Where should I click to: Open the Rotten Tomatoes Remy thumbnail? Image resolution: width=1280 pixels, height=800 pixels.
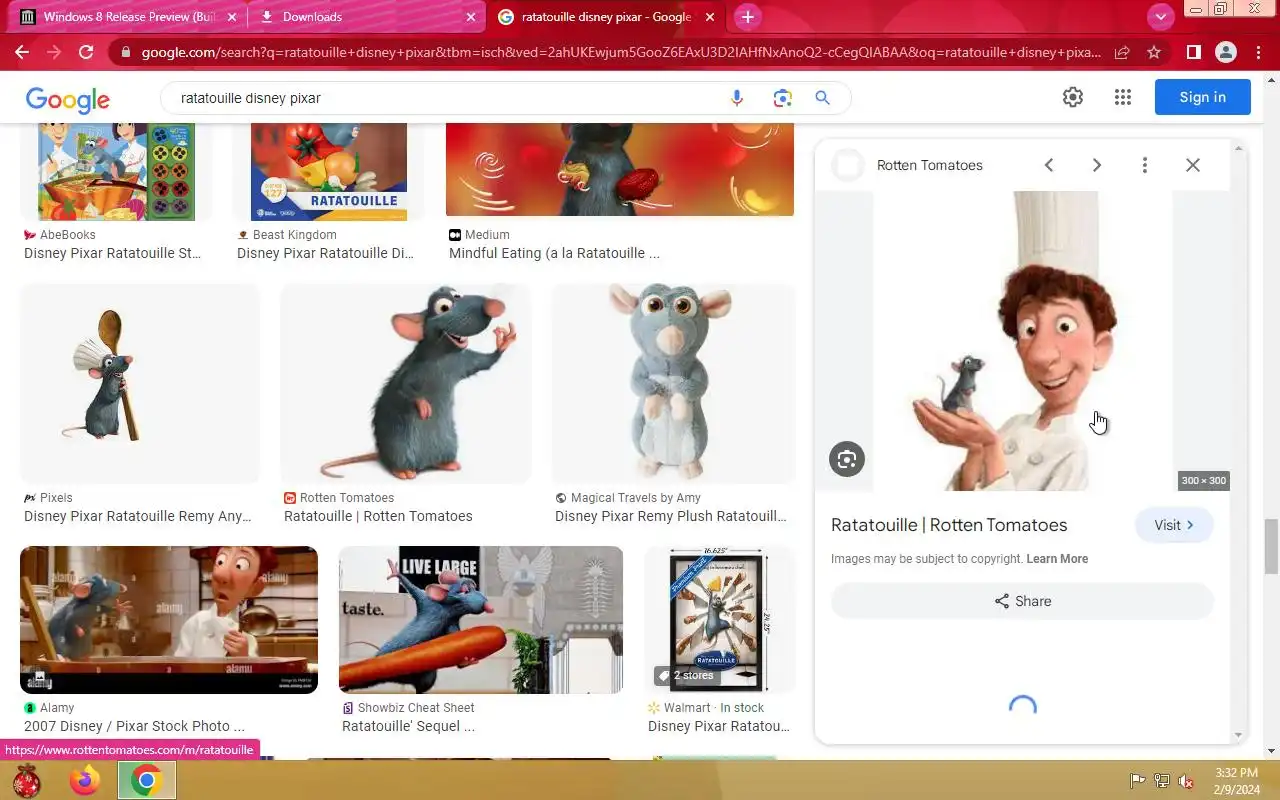tap(405, 384)
